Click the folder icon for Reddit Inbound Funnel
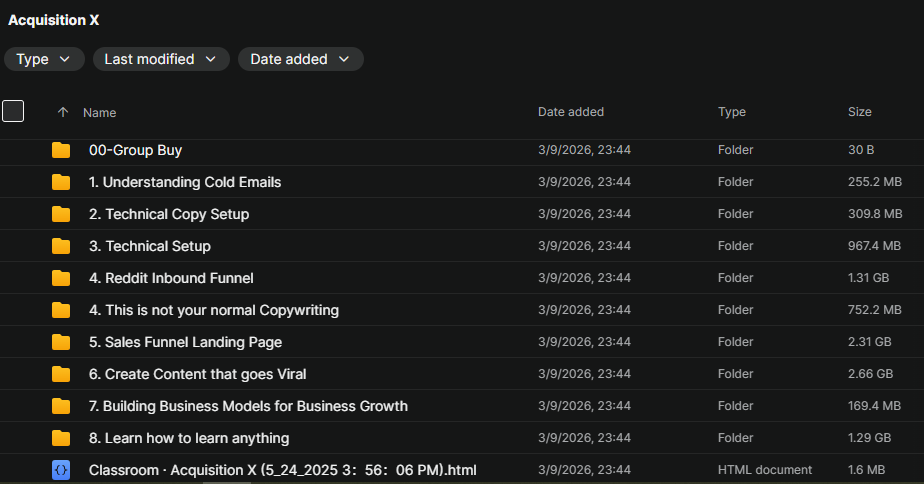924x484 pixels. coord(61,278)
